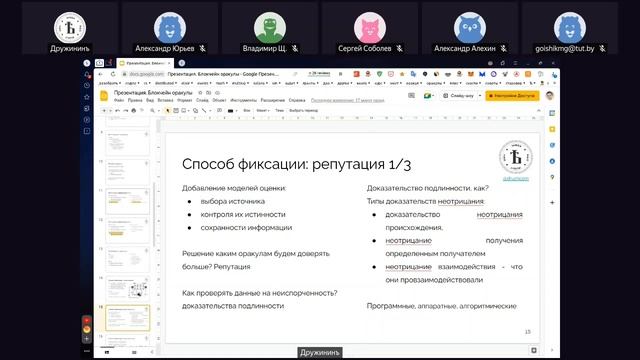
Task: Open Google Keep side panel icon
Action: tap(552, 129)
